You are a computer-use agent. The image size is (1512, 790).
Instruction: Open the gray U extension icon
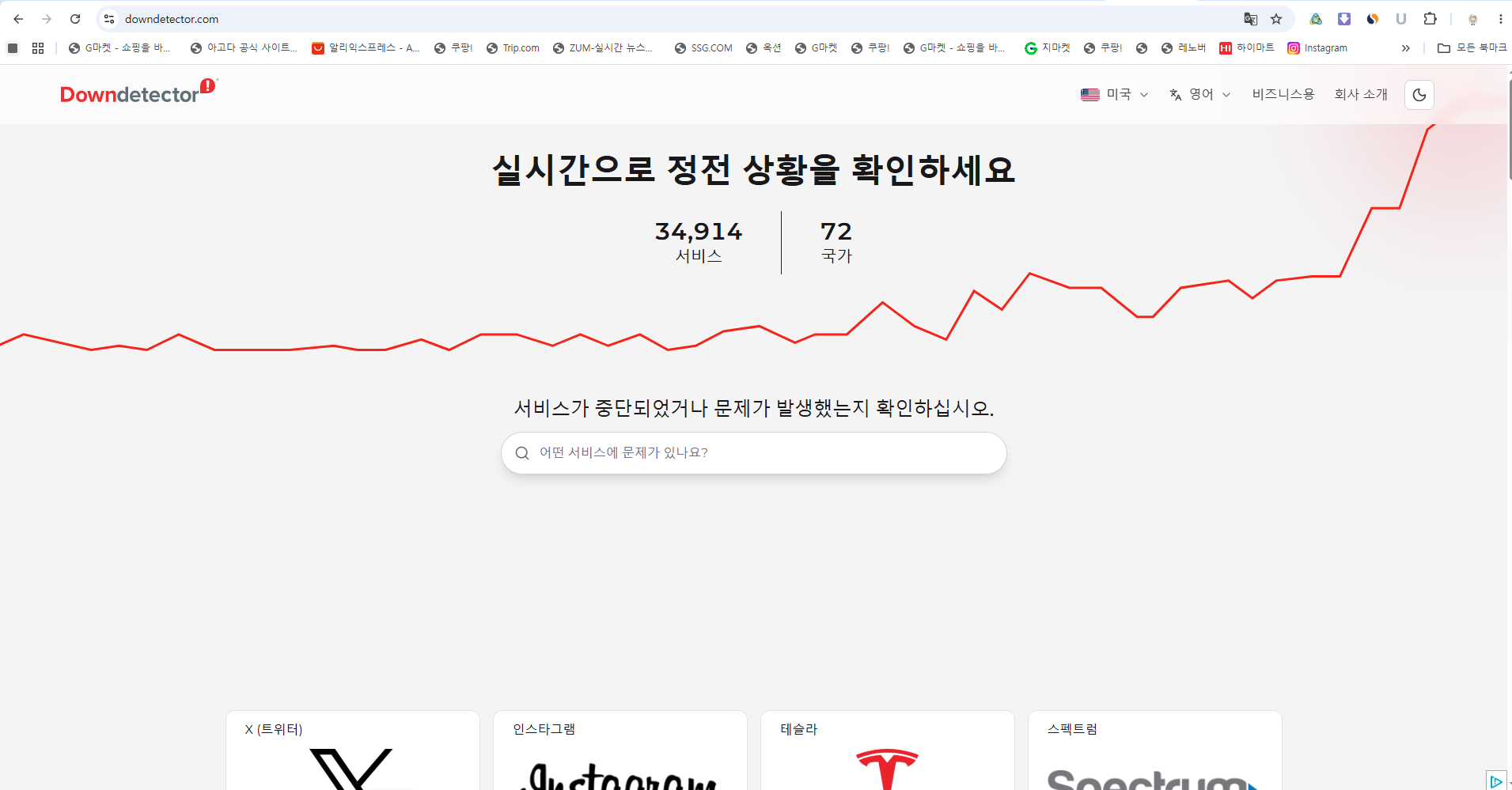1401,19
